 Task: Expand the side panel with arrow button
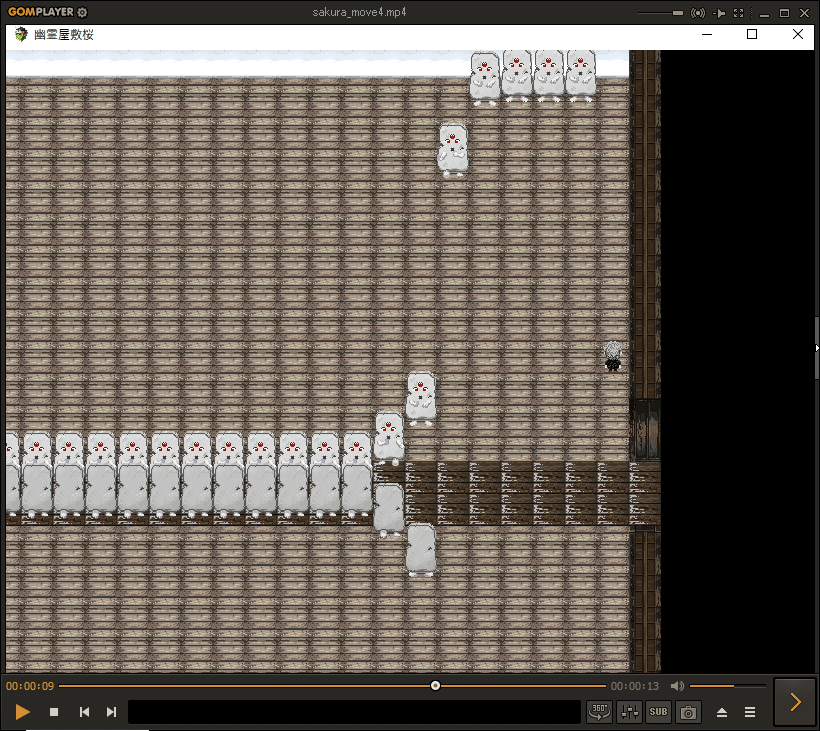[795, 702]
